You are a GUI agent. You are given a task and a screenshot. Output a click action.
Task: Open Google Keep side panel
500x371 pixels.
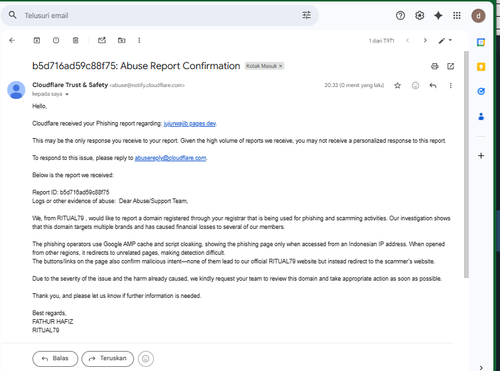(481, 67)
